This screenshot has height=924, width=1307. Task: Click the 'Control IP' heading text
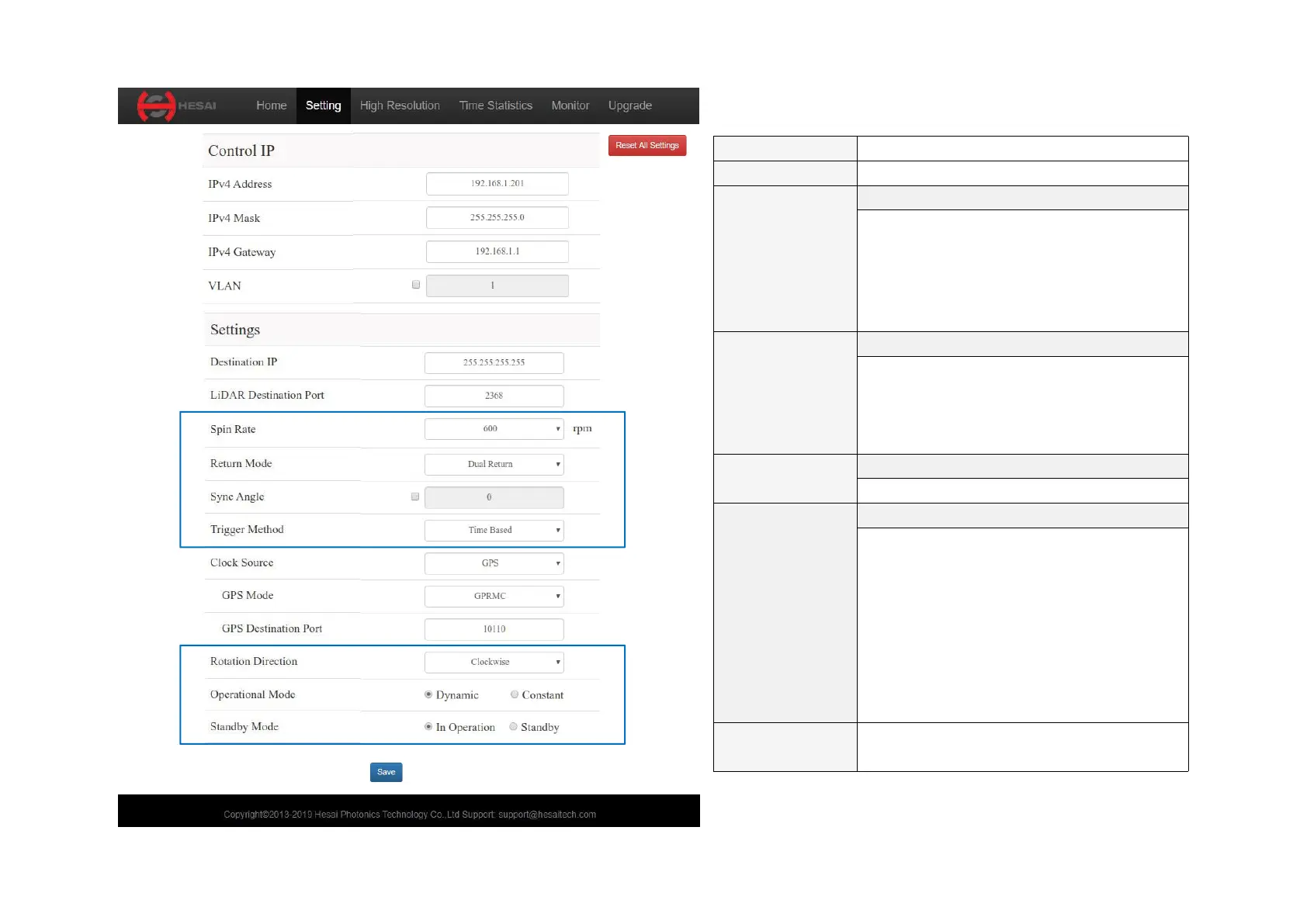click(x=241, y=151)
